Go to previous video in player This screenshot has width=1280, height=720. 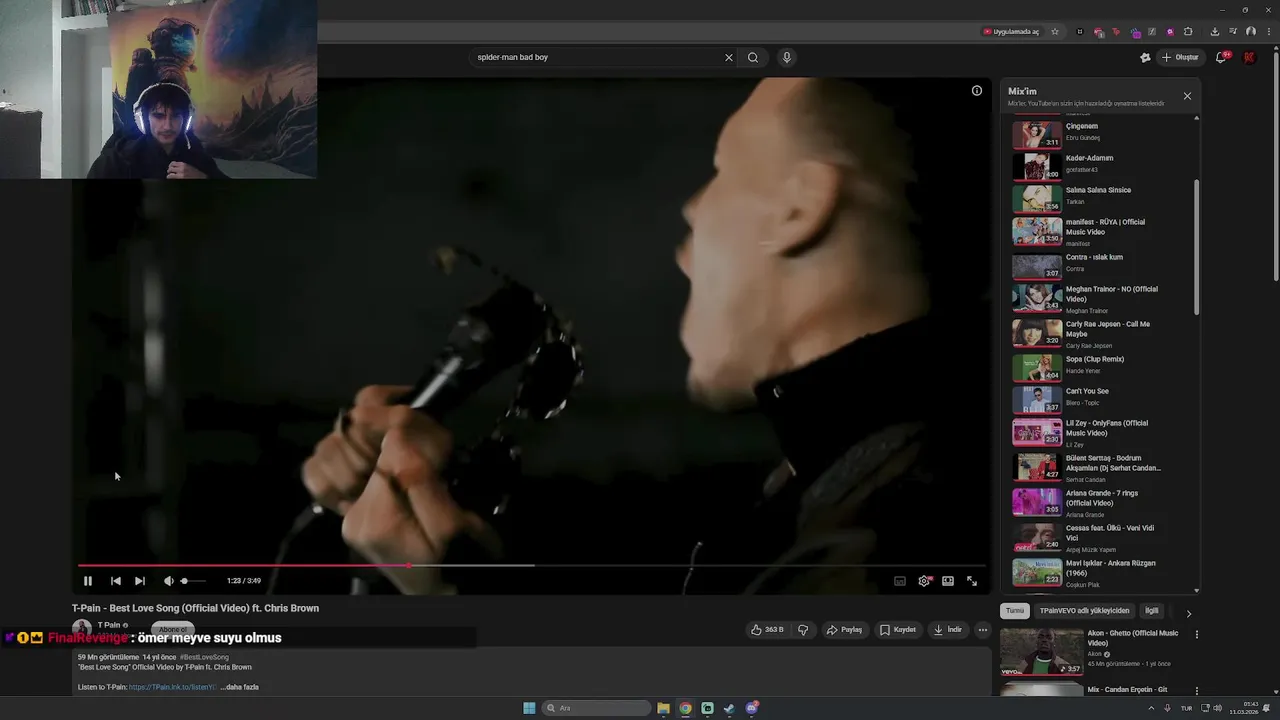pyautogui.click(x=116, y=581)
